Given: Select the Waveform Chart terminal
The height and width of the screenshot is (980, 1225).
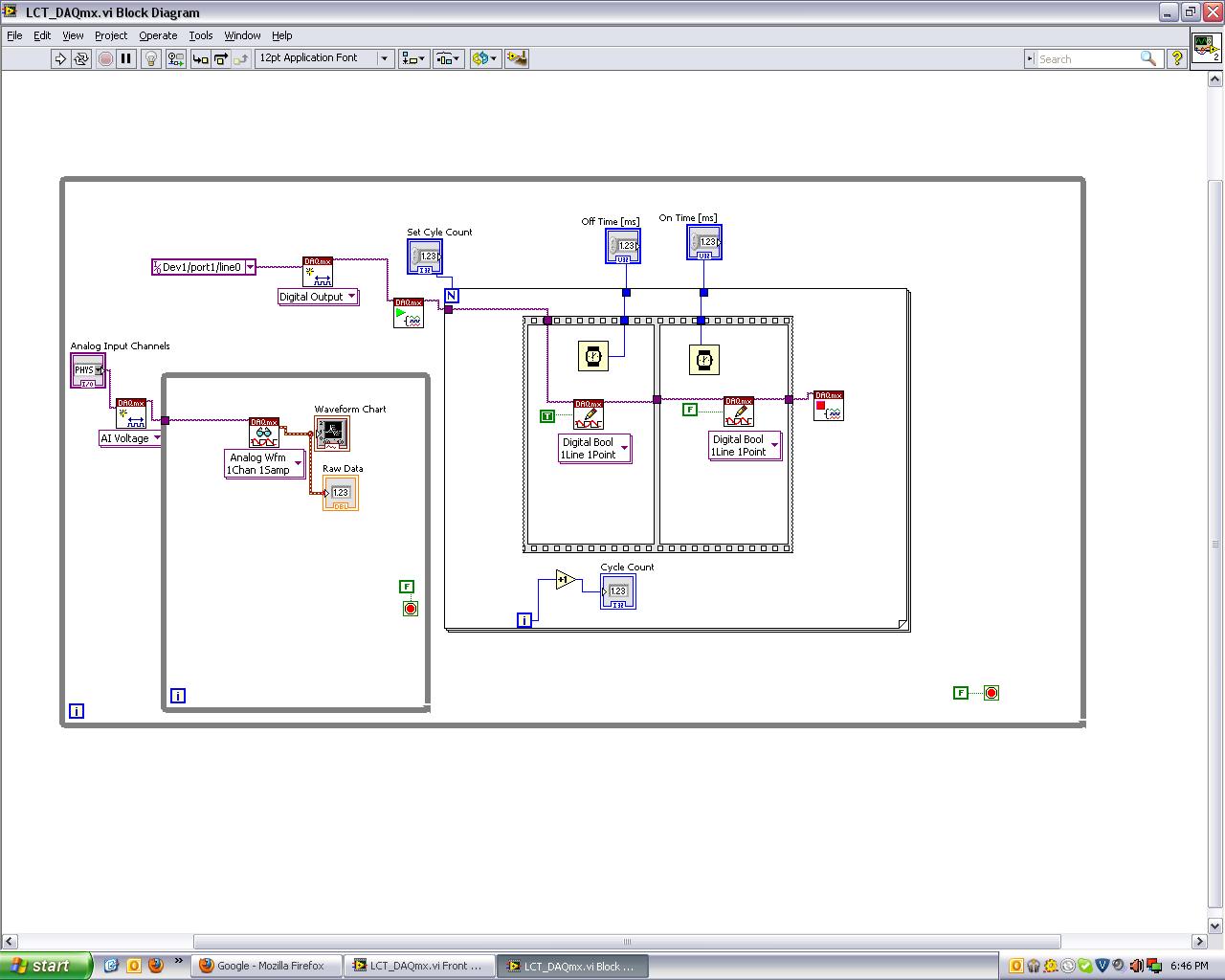Looking at the screenshot, I should [332, 434].
